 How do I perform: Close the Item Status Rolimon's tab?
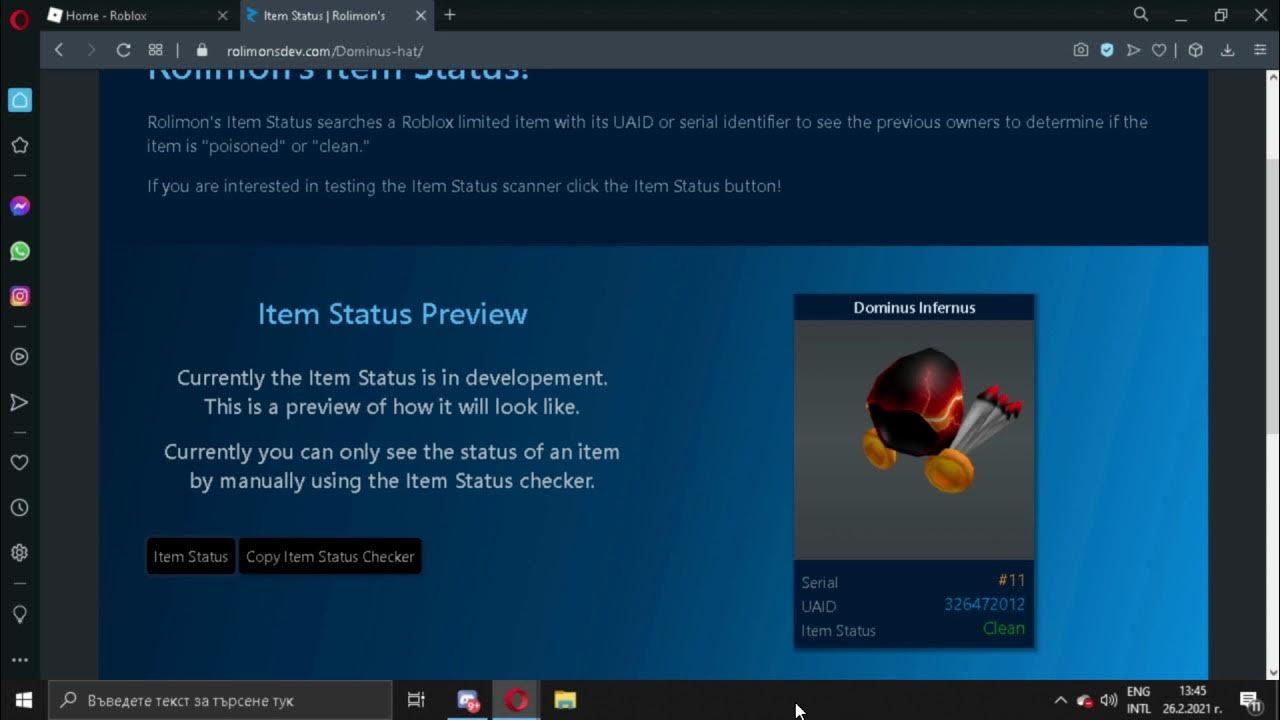(x=421, y=15)
